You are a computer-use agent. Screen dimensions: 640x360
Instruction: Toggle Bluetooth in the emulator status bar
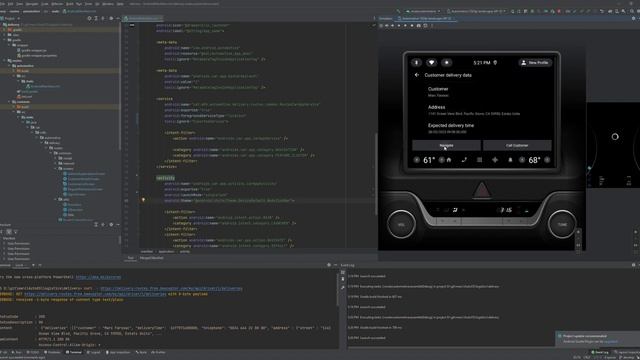click(416, 62)
